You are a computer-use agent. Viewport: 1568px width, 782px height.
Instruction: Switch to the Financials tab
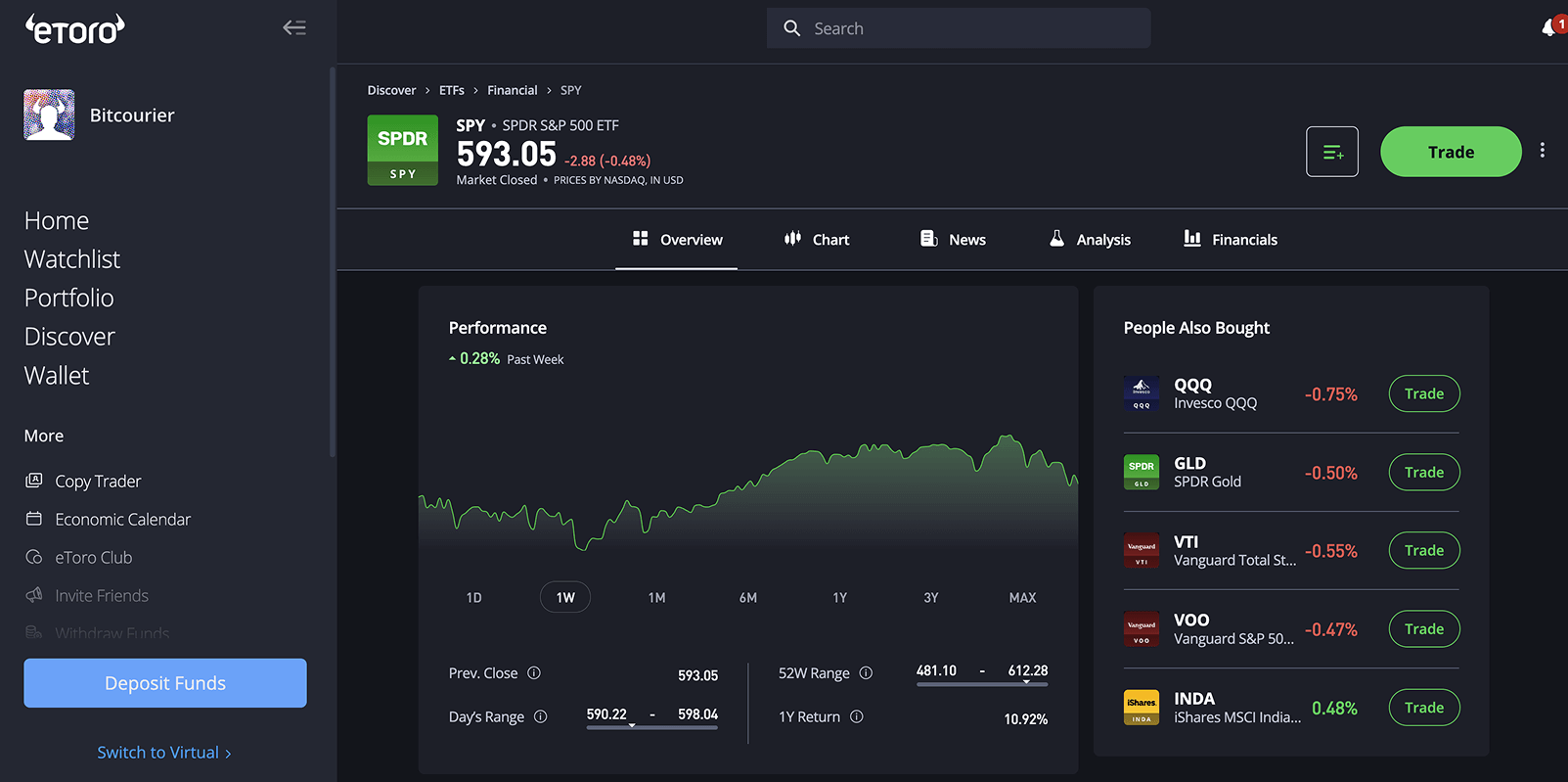click(x=1231, y=240)
